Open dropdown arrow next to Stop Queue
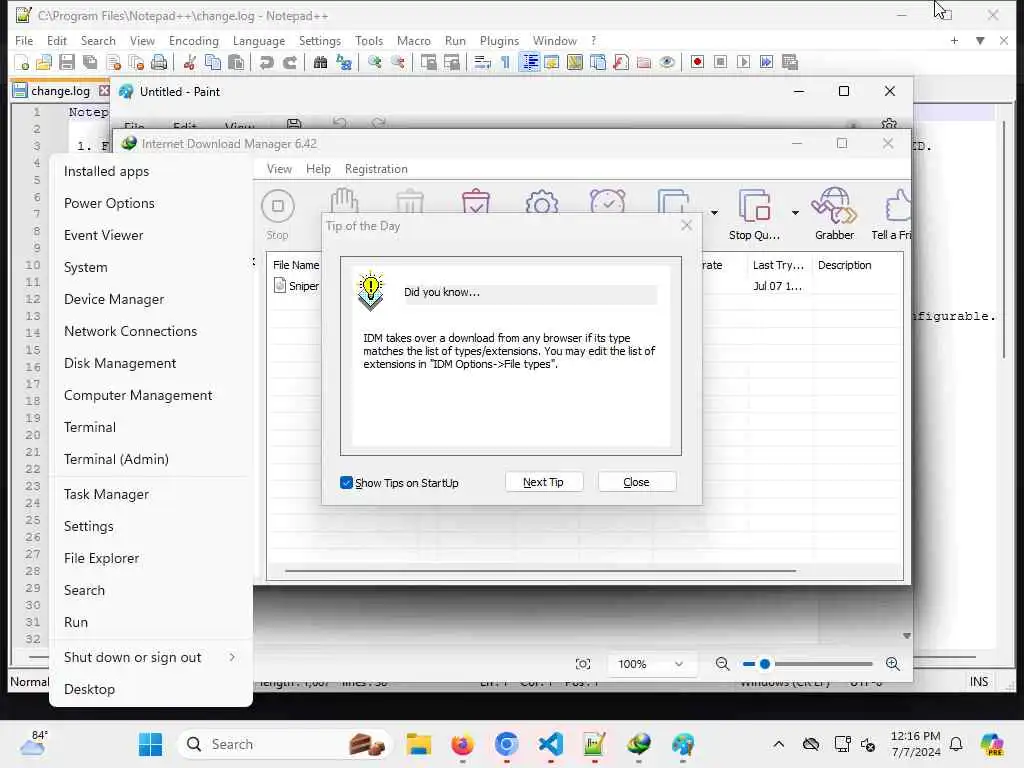The height and width of the screenshot is (768, 1024). [x=795, y=213]
